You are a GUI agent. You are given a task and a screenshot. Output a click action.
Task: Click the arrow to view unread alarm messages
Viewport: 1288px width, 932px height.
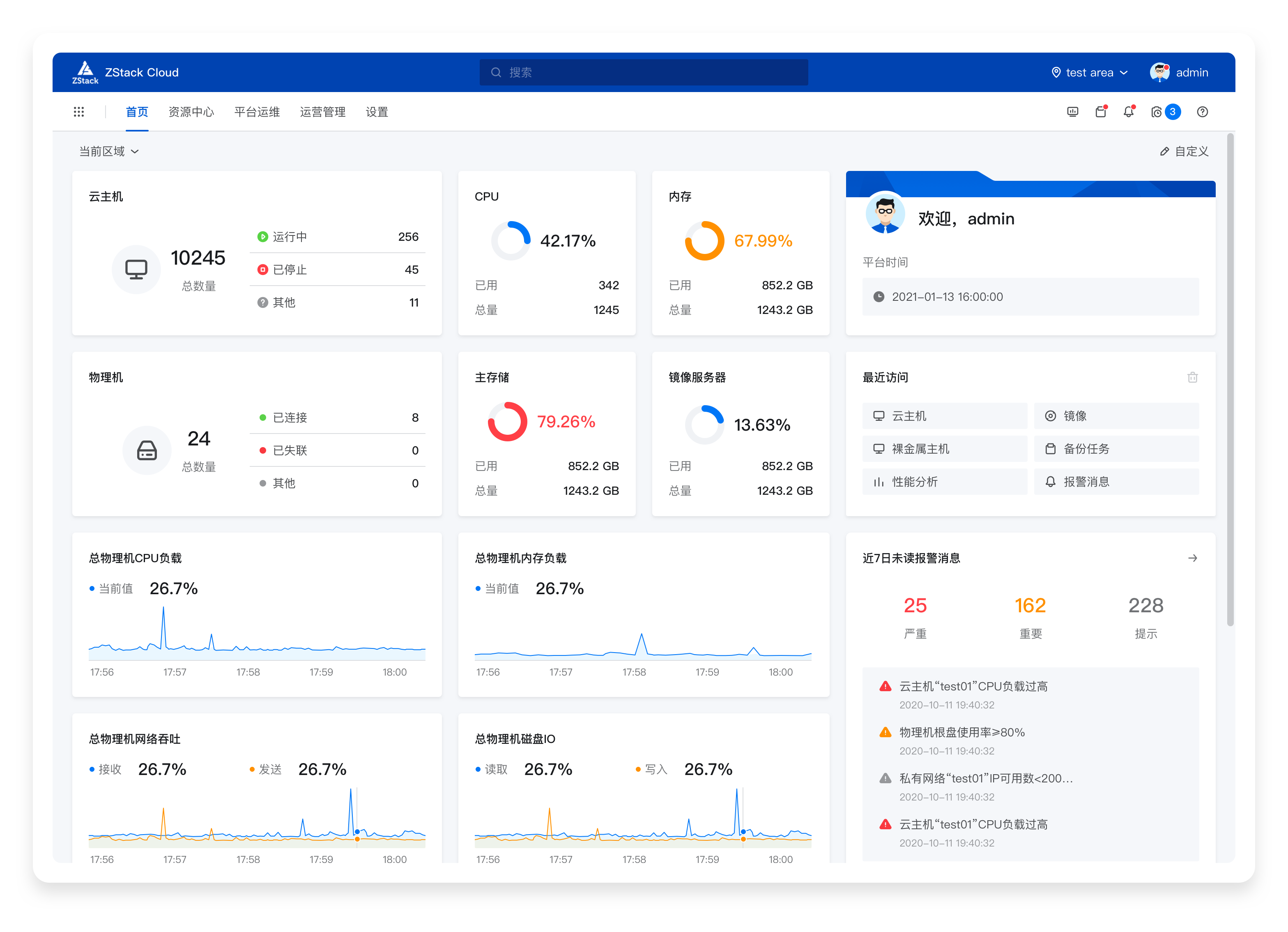(x=1192, y=558)
